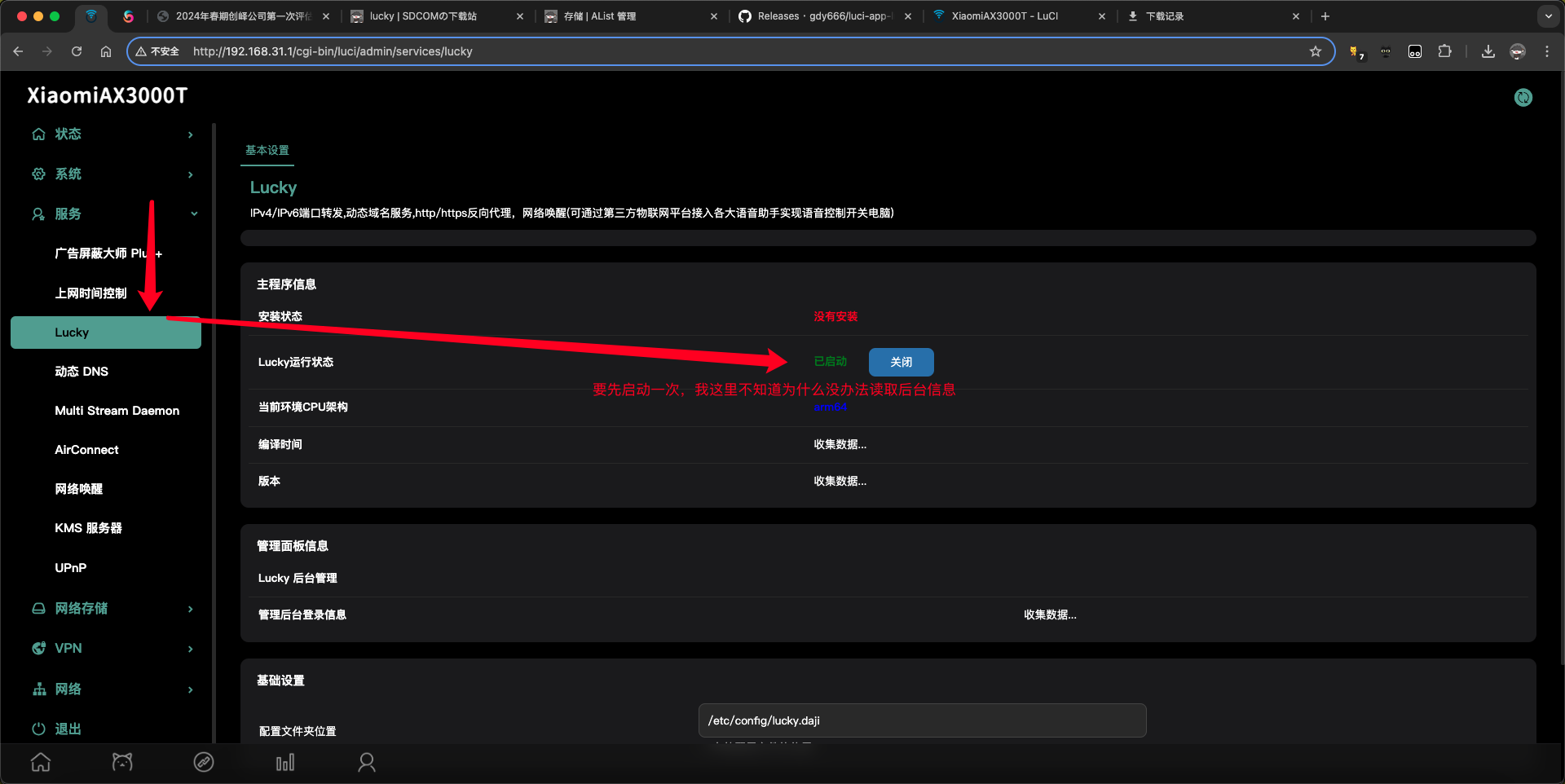The width and height of the screenshot is (1565, 784).
Task: Expand the 状态 menu chevron
Action: (x=190, y=134)
